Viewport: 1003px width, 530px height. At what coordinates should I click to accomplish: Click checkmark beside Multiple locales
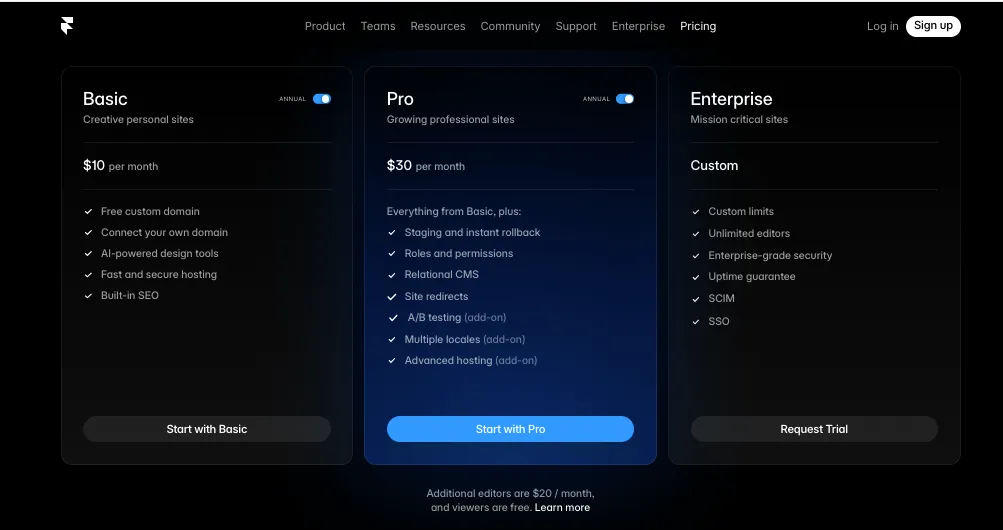coord(392,339)
